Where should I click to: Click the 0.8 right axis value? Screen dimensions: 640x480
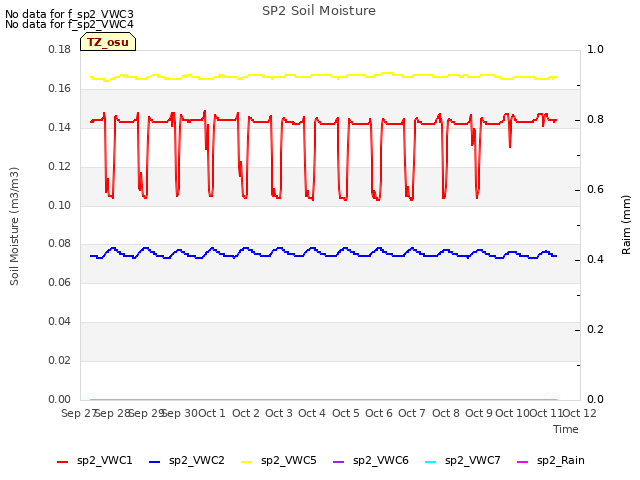[x=595, y=120]
